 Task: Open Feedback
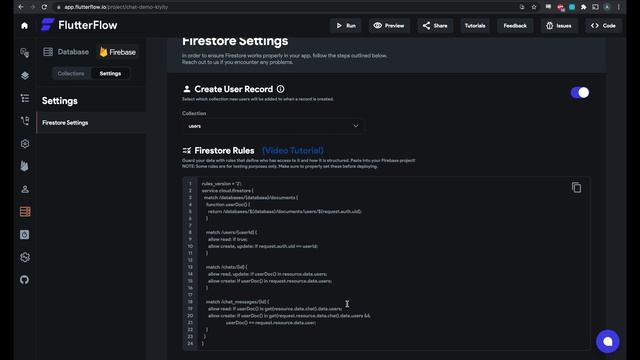(515, 26)
